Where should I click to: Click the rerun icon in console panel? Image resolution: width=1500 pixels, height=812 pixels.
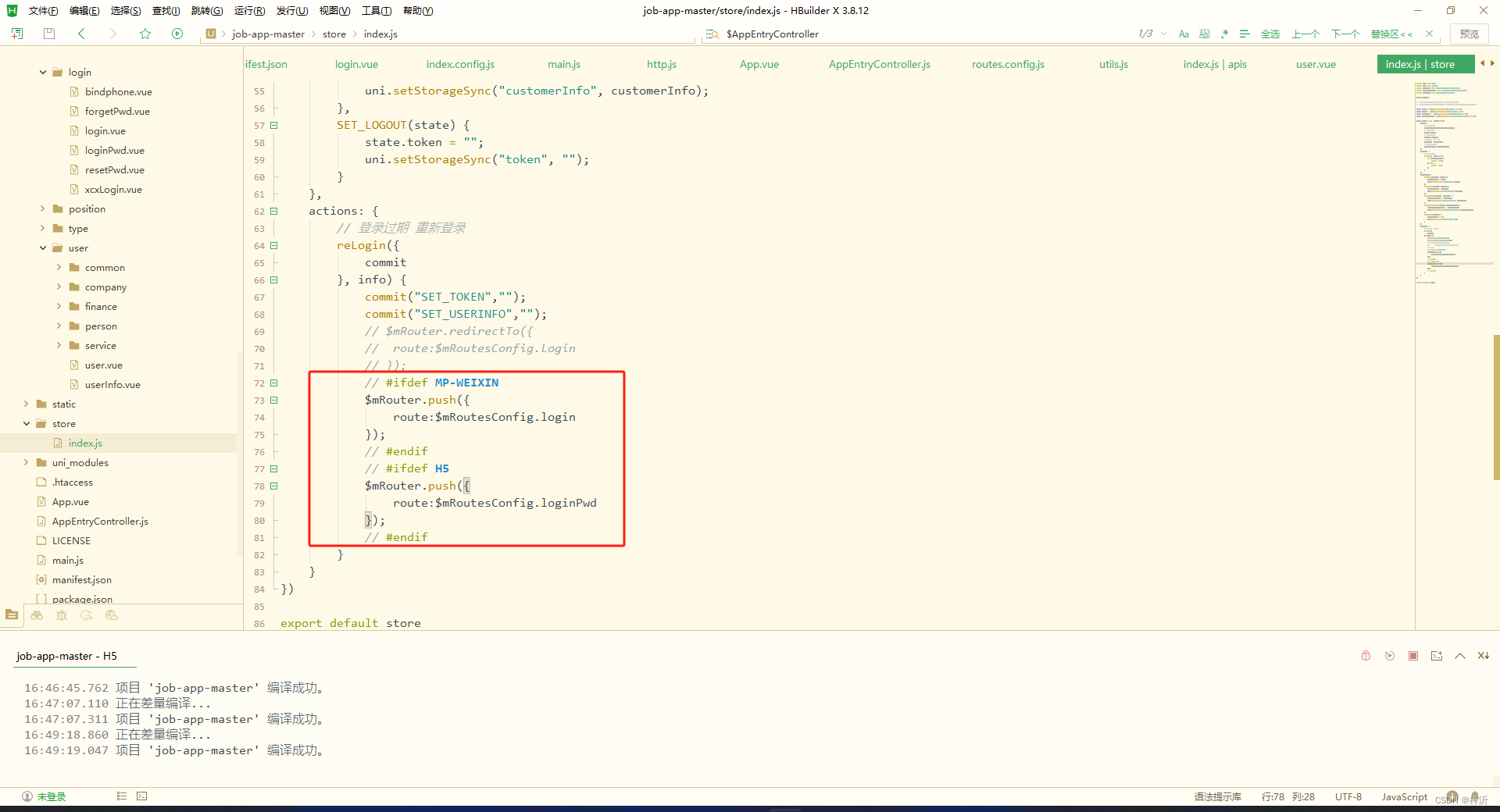point(1390,656)
